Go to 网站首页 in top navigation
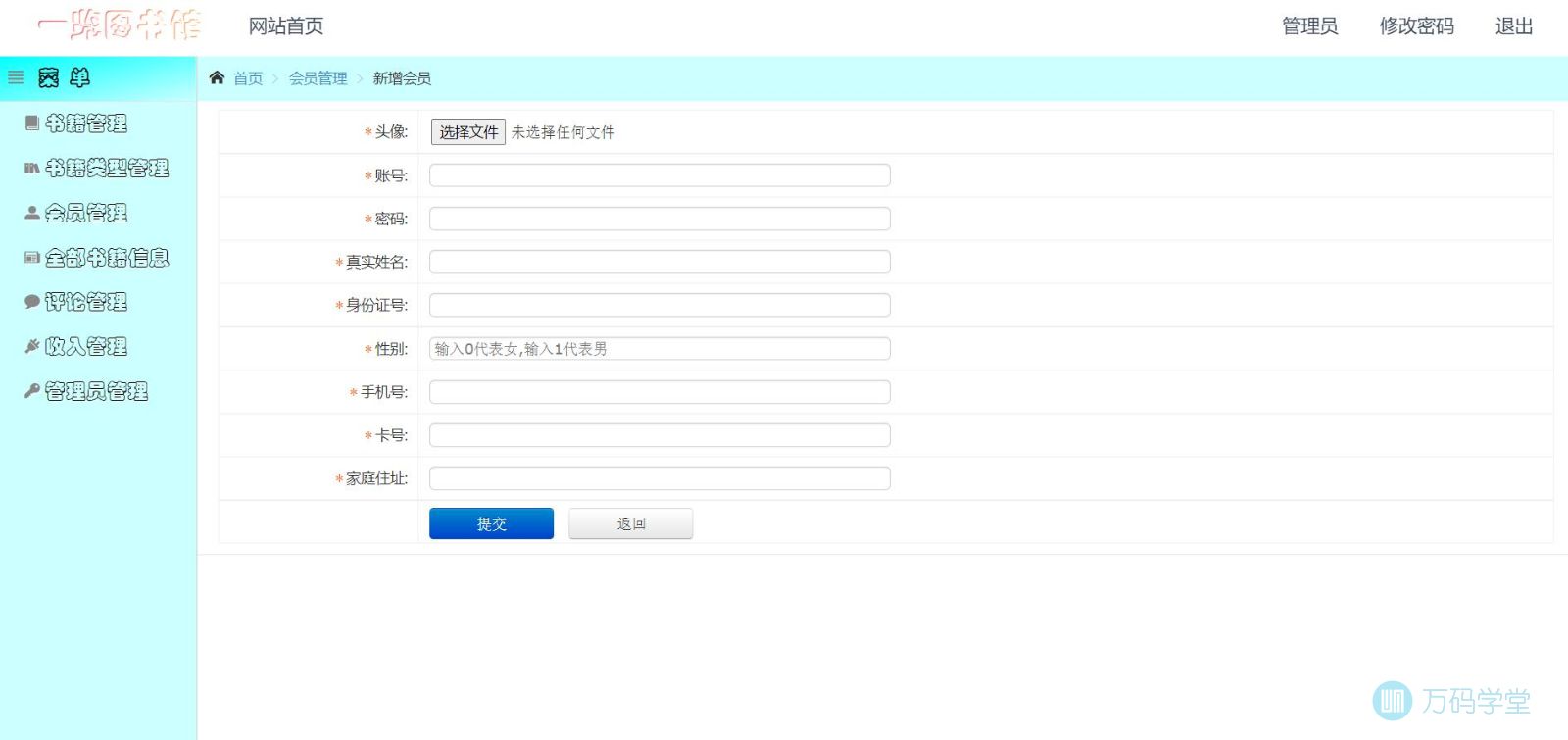This screenshot has width=1568, height=740. [x=286, y=26]
